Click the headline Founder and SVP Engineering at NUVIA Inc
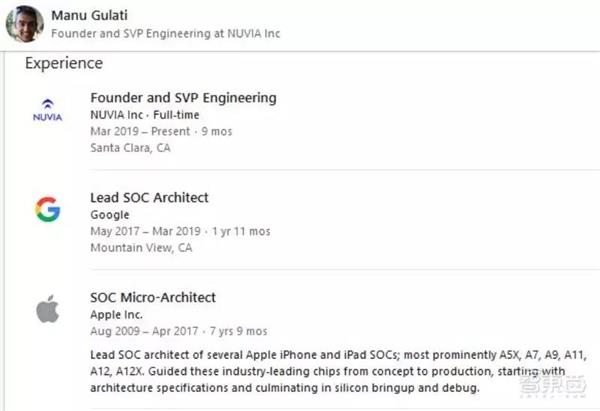This screenshot has height=411, width=600. pos(165,34)
